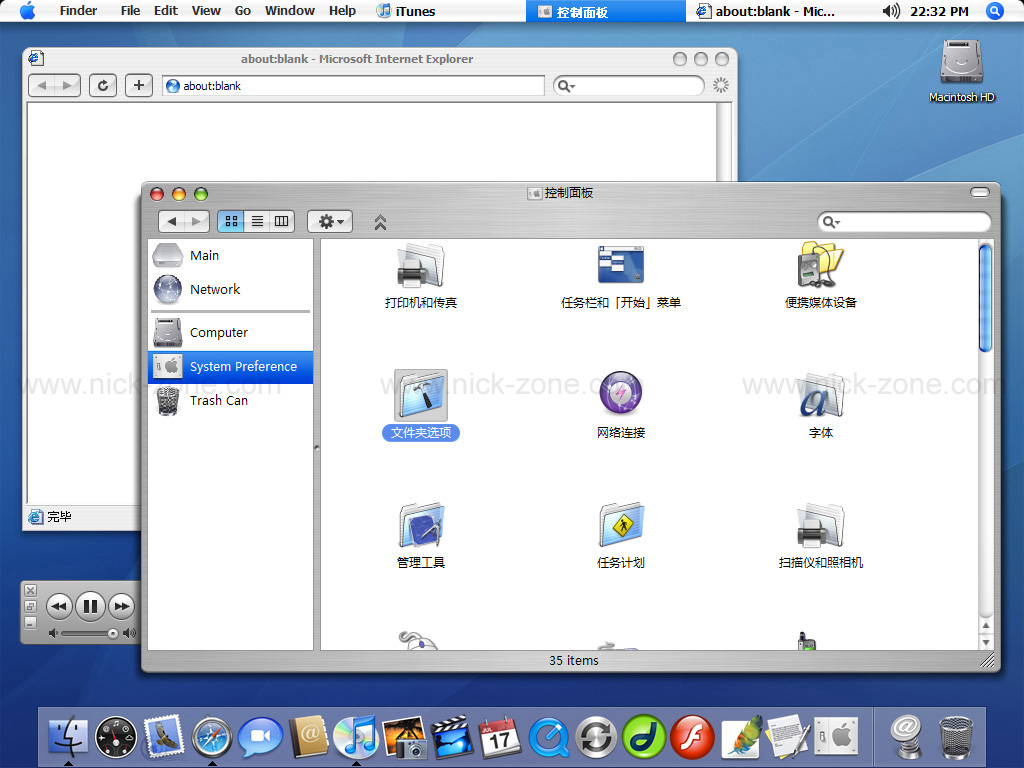Open iSync arrows icon in the dock
The image size is (1024, 768).
coord(596,737)
